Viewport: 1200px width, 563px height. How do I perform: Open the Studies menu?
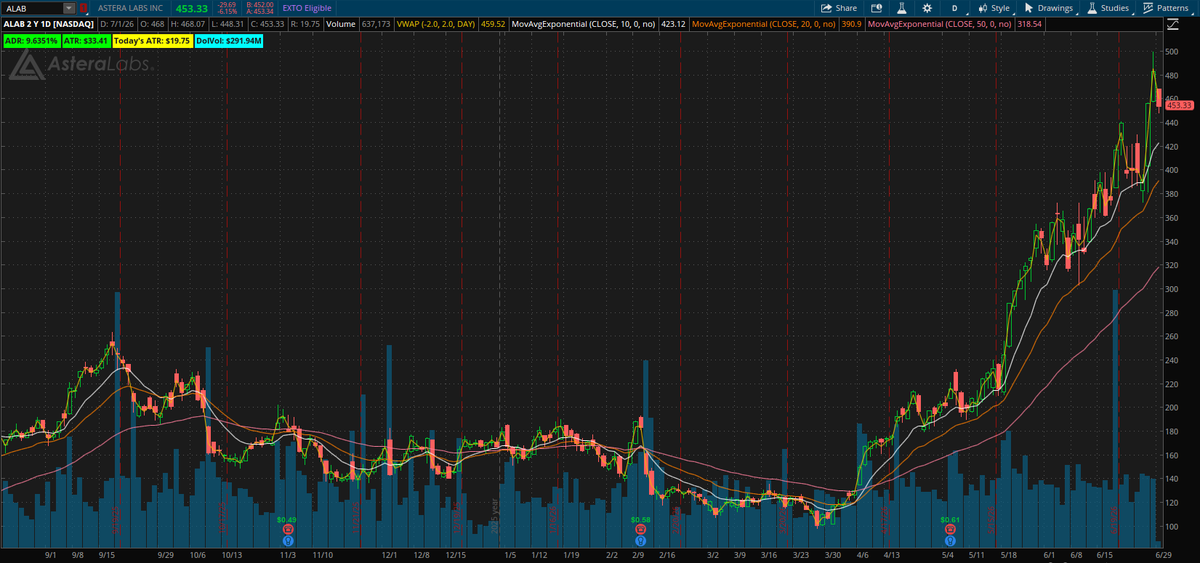coord(1107,7)
